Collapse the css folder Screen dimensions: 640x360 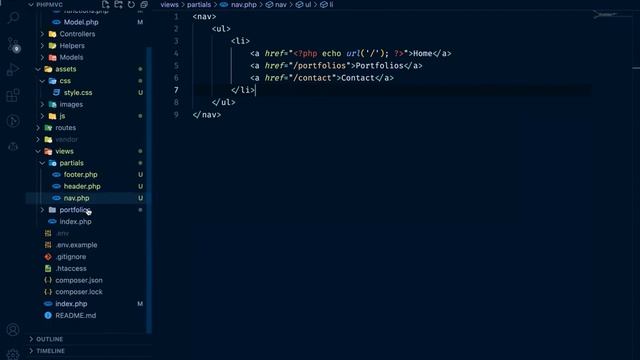[42, 81]
